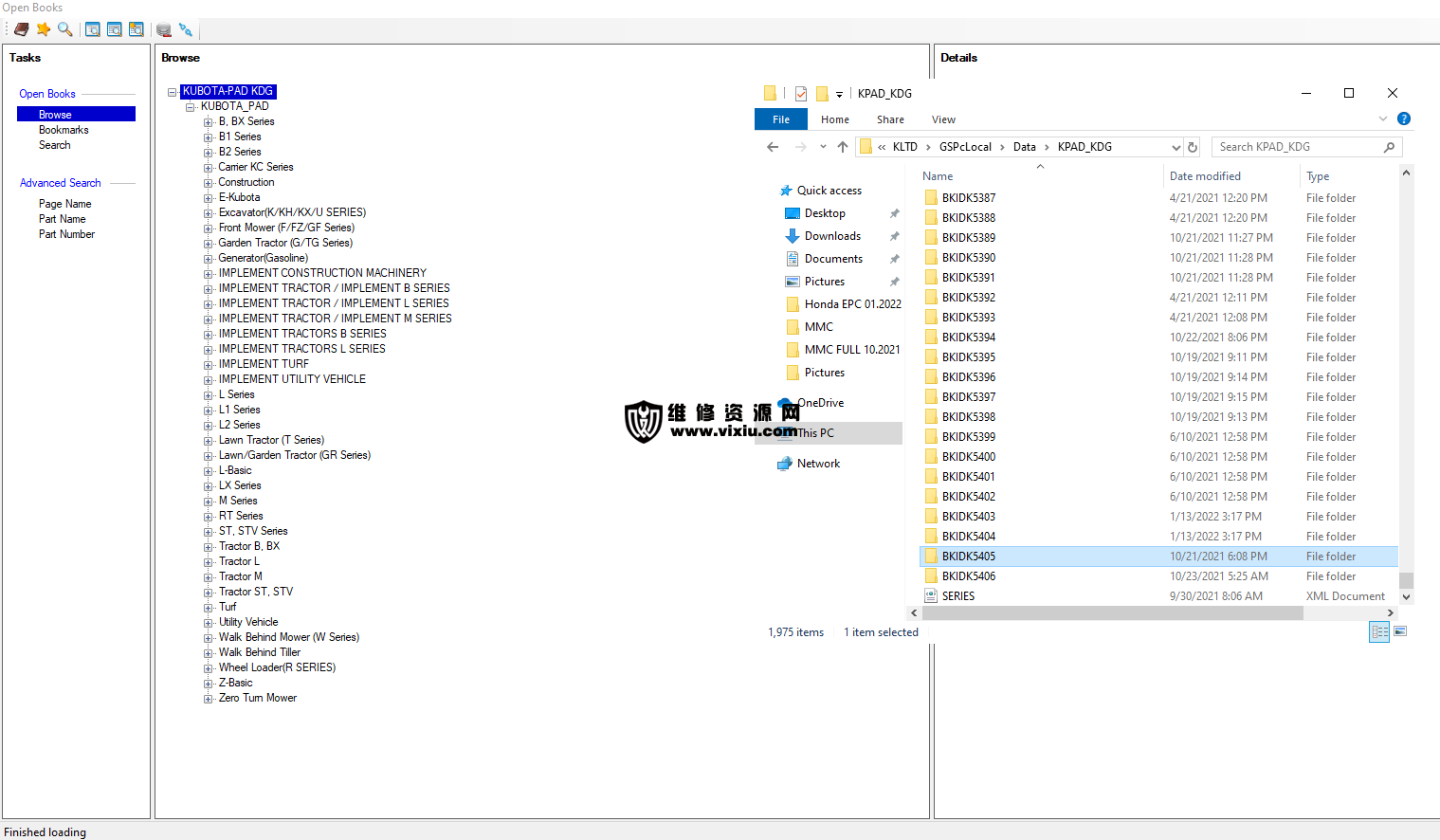Click the window-with-star search toolbar icon

(137, 29)
